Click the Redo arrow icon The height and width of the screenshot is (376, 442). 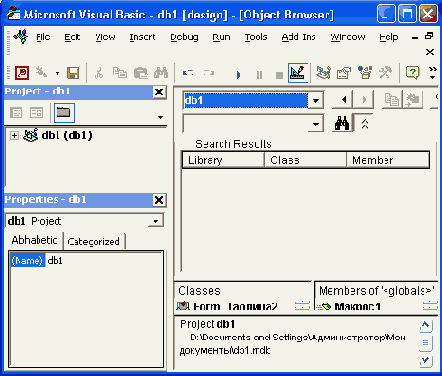209,73
